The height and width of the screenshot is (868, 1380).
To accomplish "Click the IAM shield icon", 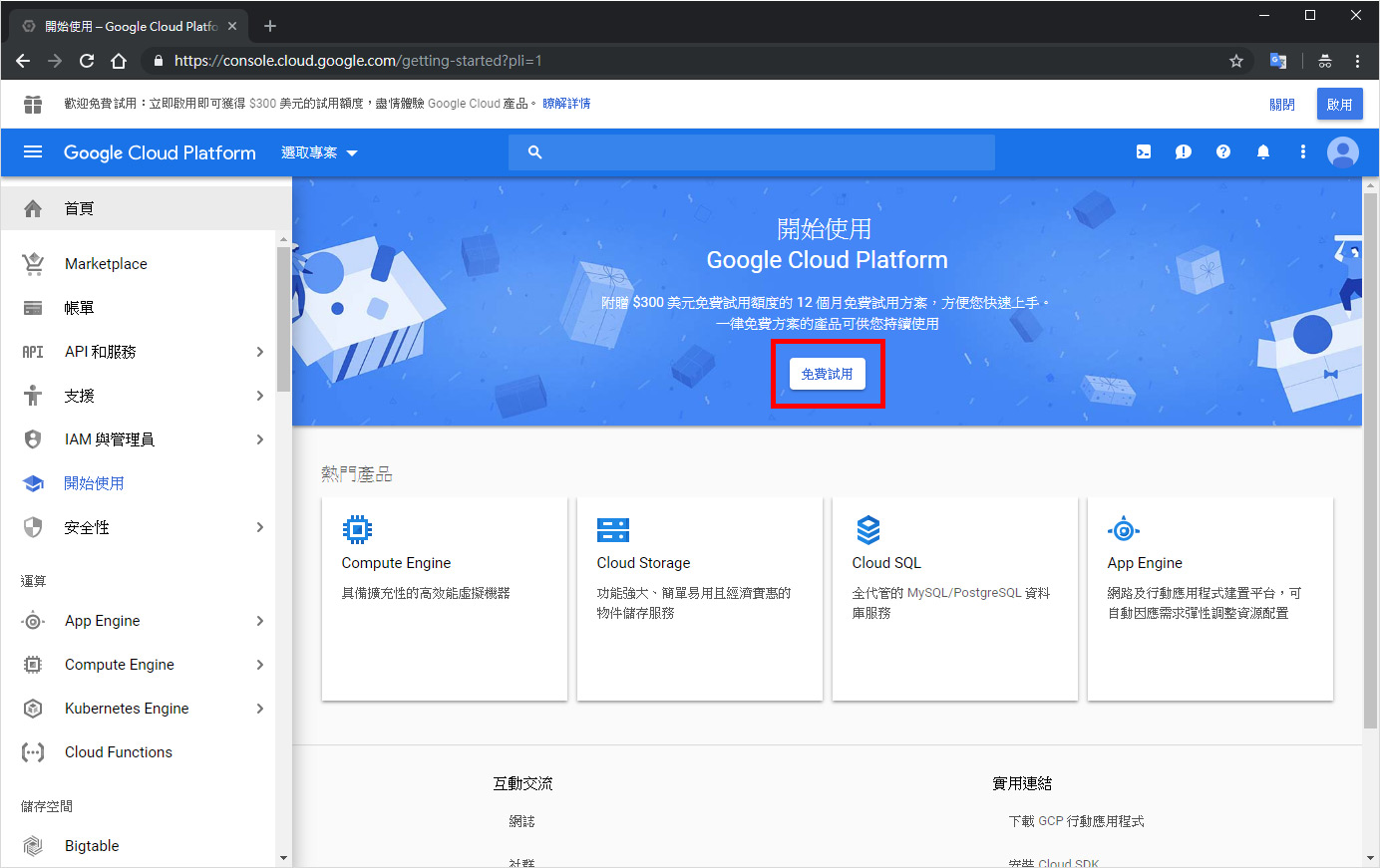I will [x=33, y=439].
